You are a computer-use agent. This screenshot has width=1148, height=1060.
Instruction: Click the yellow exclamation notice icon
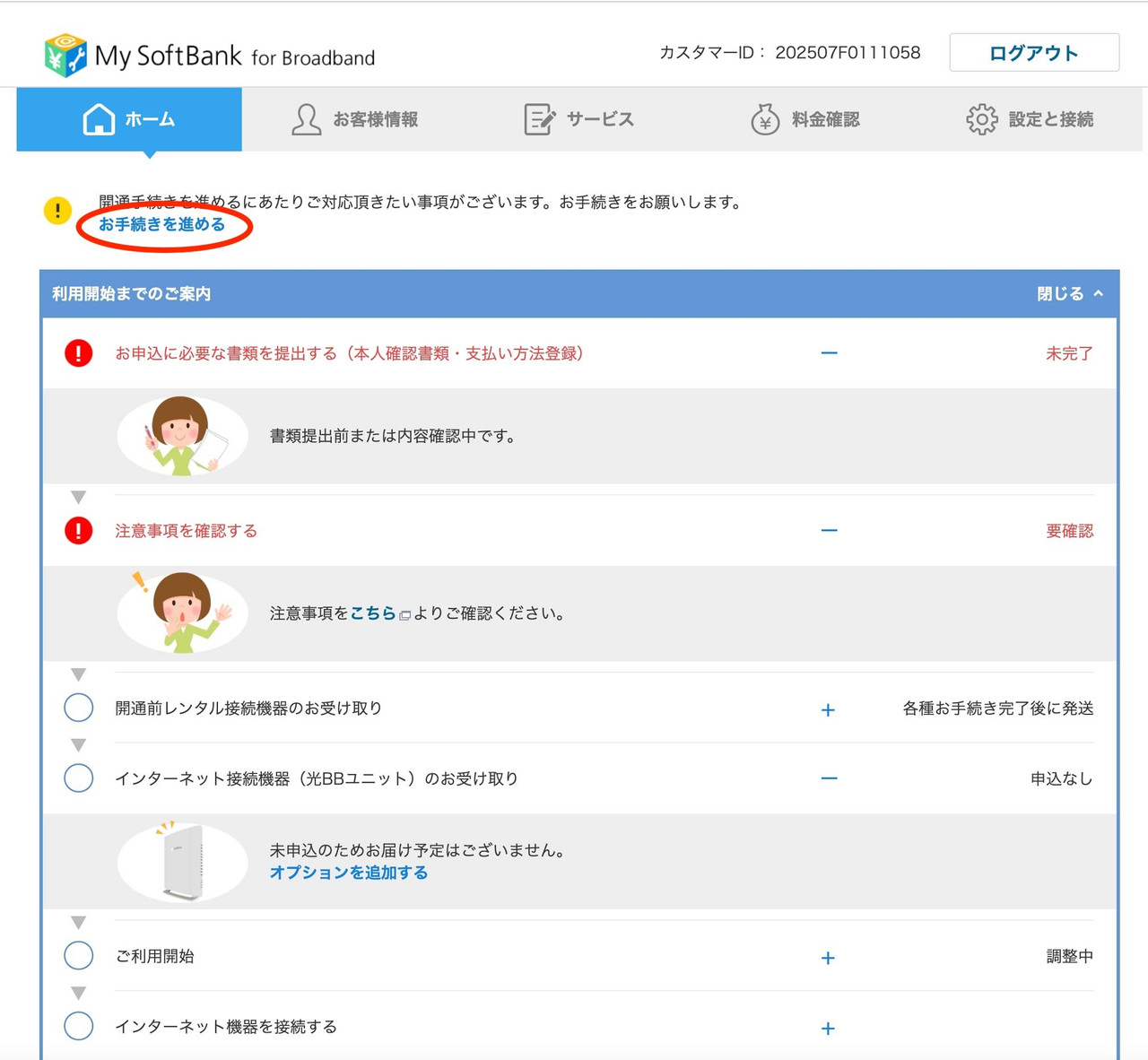coord(57,211)
